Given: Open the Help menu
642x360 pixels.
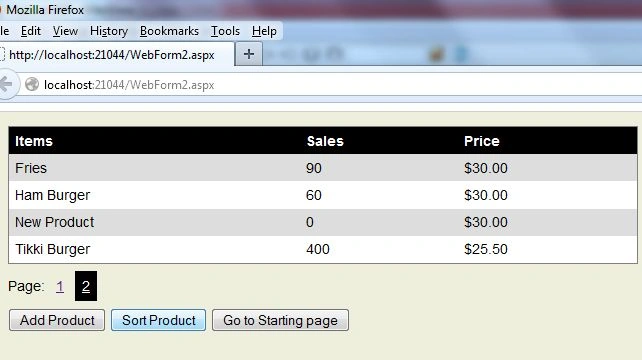Looking at the screenshot, I should point(264,31).
